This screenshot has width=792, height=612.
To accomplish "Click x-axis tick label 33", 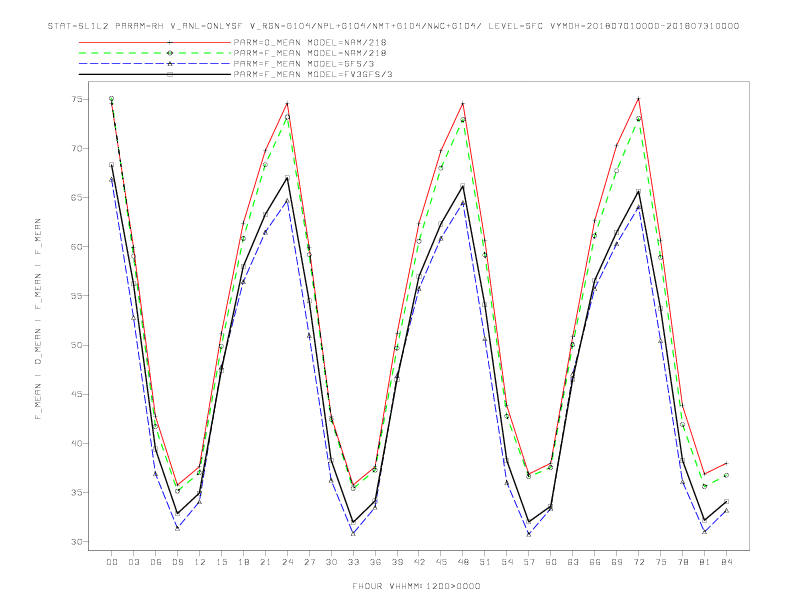I will [x=353, y=562].
